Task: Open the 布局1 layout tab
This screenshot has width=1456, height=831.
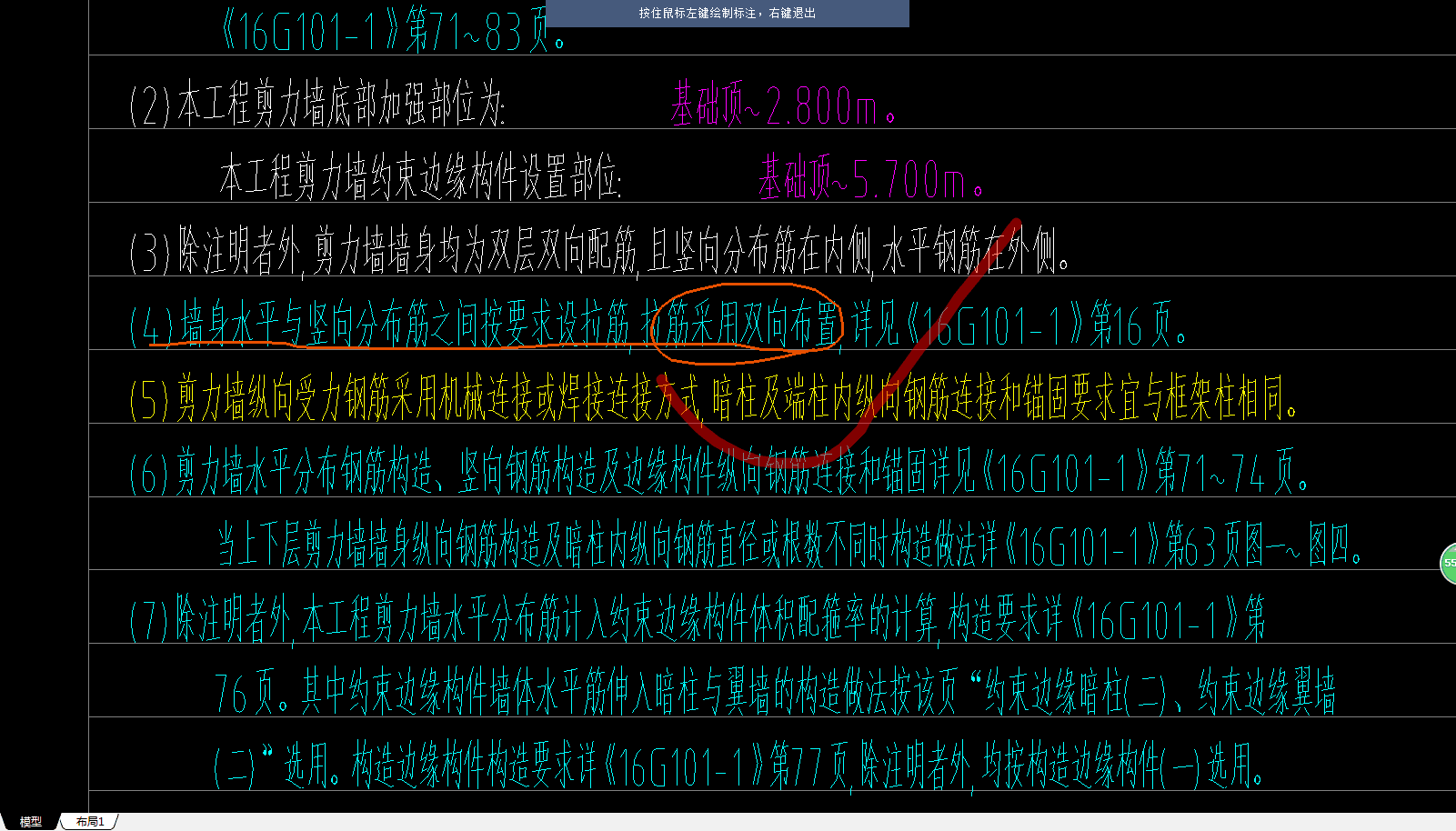Action: [x=90, y=822]
